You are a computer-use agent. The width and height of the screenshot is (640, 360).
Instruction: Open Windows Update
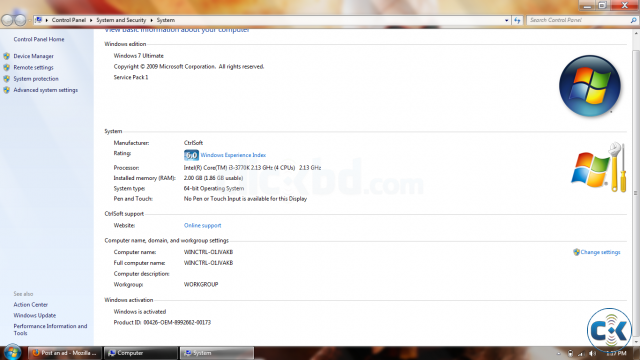coord(35,316)
